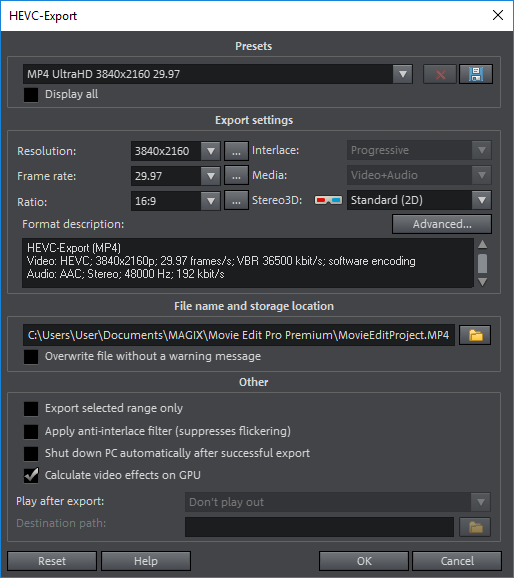Expand the Resolution 3840x2160 dropdown
Viewport: 514px width, 578px height.
pos(176,151)
